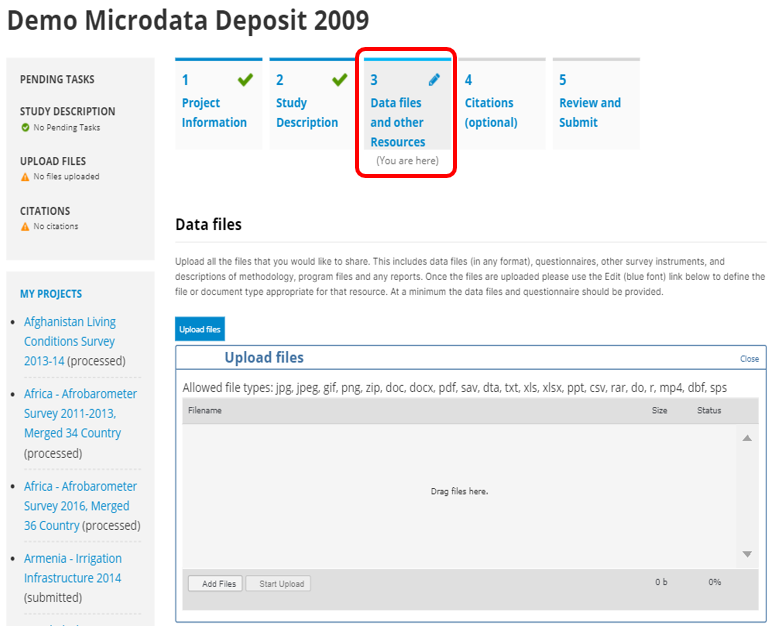Click the Start Upload button
Screen dimensions: 774x629
click(x=278, y=584)
